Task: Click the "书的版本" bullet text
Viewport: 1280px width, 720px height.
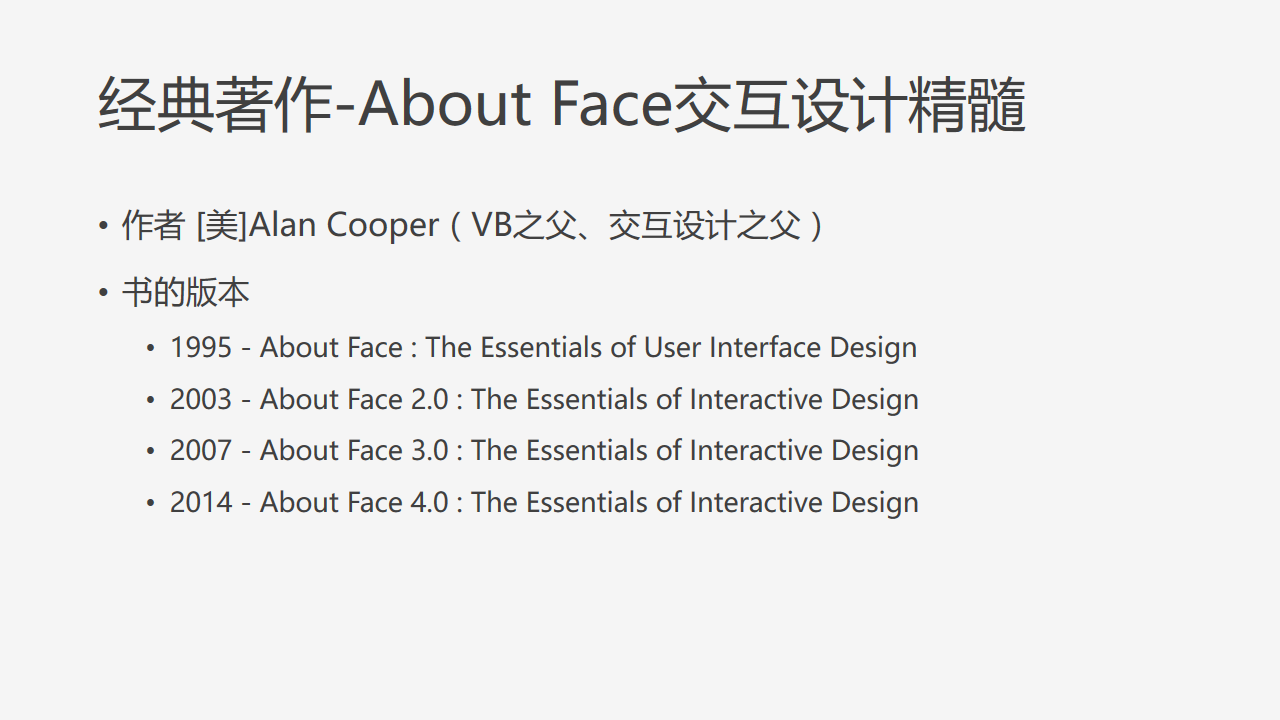Action: click(x=185, y=293)
